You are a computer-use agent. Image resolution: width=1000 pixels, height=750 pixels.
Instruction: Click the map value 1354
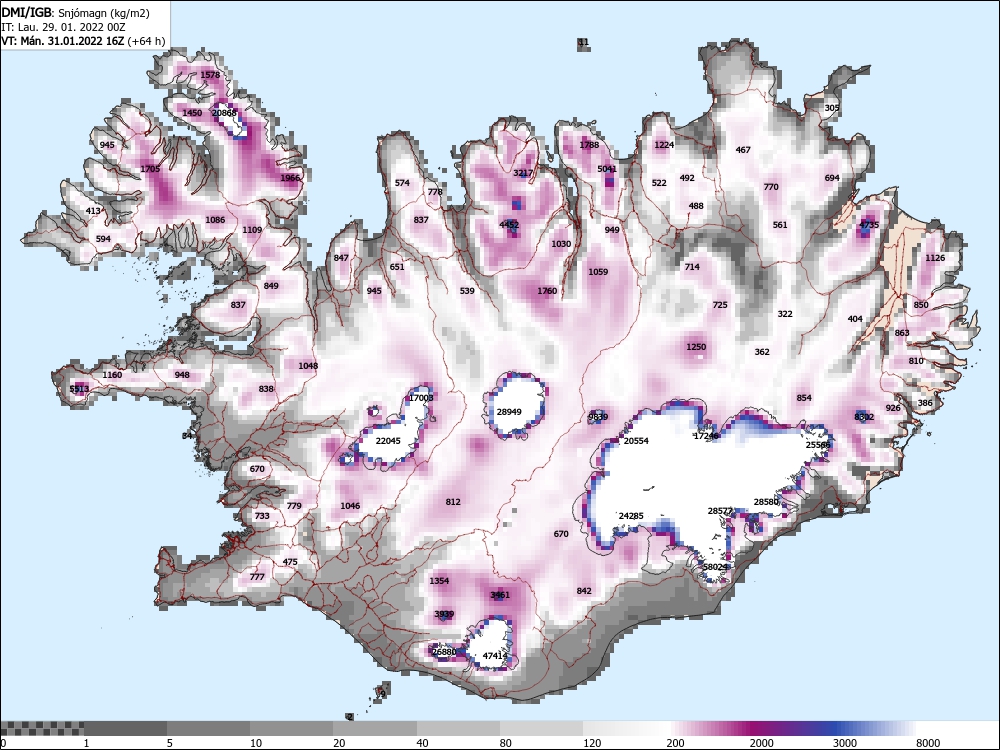pyautogui.click(x=439, y=581)
